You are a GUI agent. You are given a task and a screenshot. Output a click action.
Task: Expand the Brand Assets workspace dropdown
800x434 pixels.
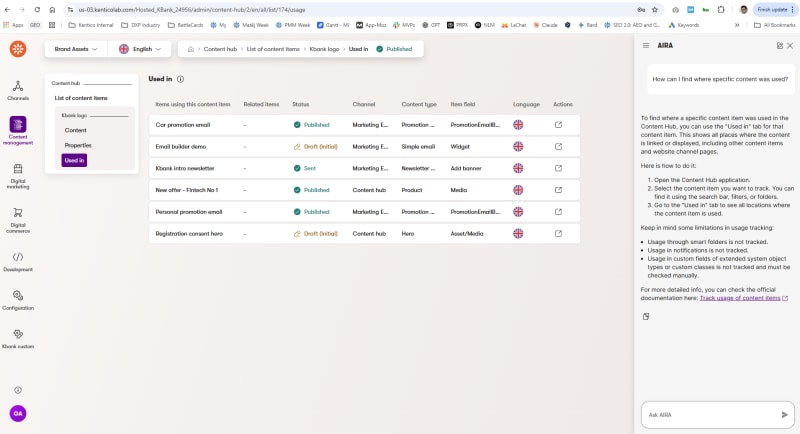click(x=77, y=48)
